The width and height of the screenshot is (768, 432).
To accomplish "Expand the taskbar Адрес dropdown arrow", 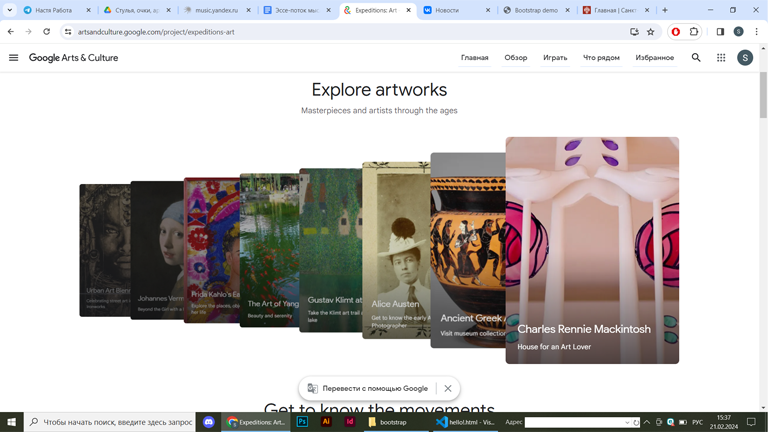I will [x=627, y=422].
